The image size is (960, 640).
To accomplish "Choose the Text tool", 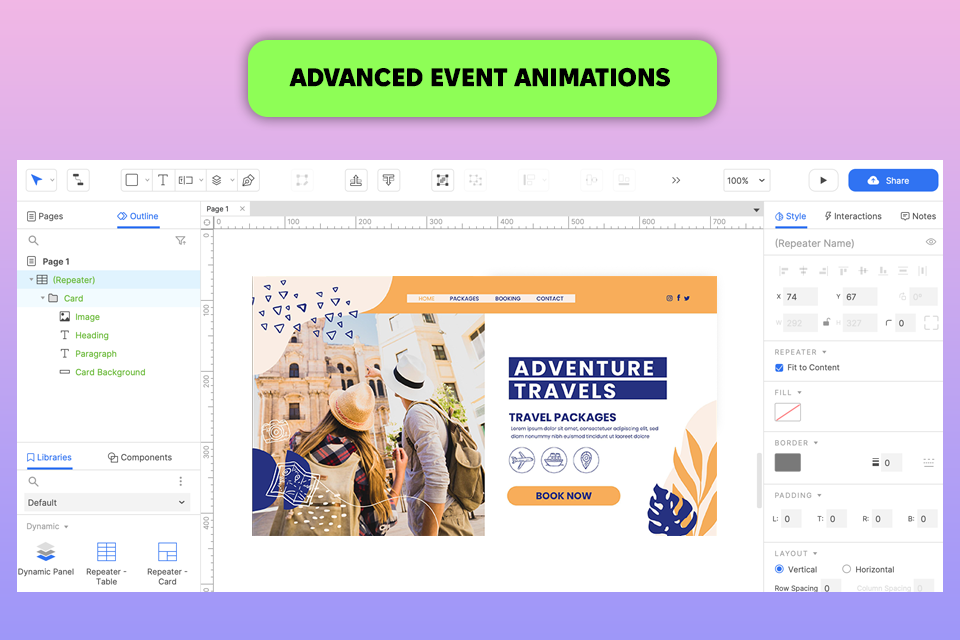I will [163, 180].
